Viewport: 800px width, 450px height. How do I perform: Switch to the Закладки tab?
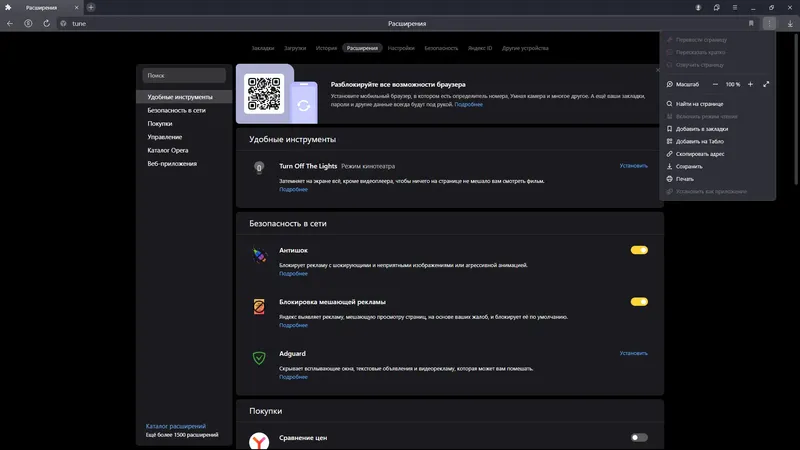(263, 48)
